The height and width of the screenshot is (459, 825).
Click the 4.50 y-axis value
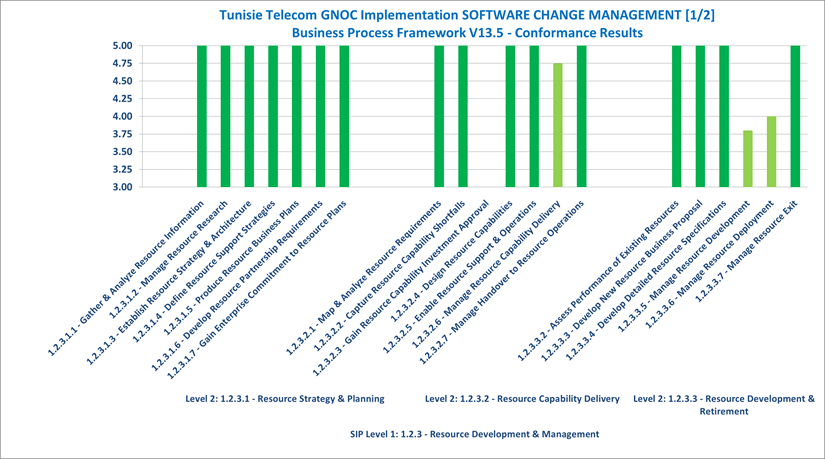click(x=122, y=81)
